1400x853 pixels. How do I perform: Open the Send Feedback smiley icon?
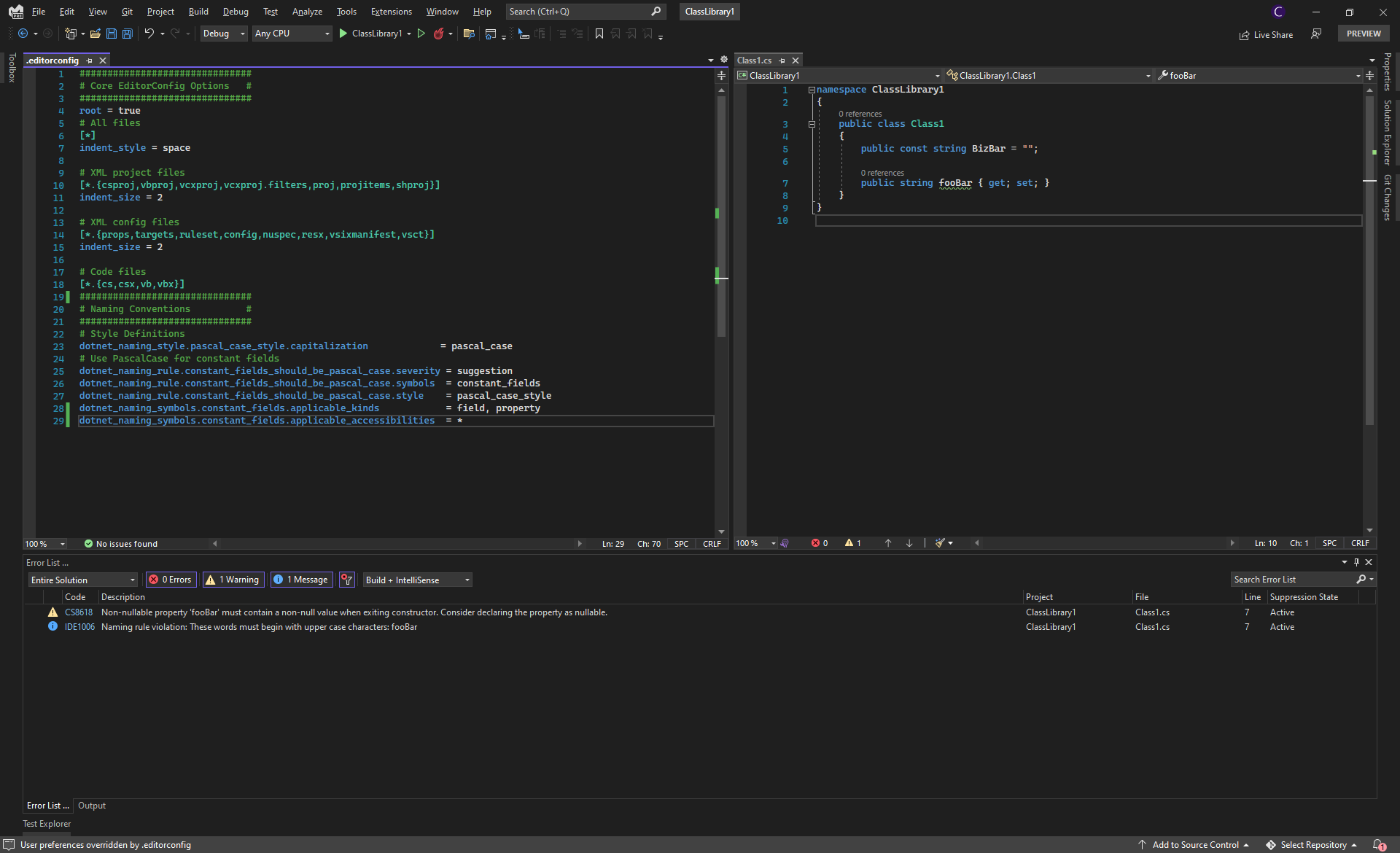[1316, 34]
